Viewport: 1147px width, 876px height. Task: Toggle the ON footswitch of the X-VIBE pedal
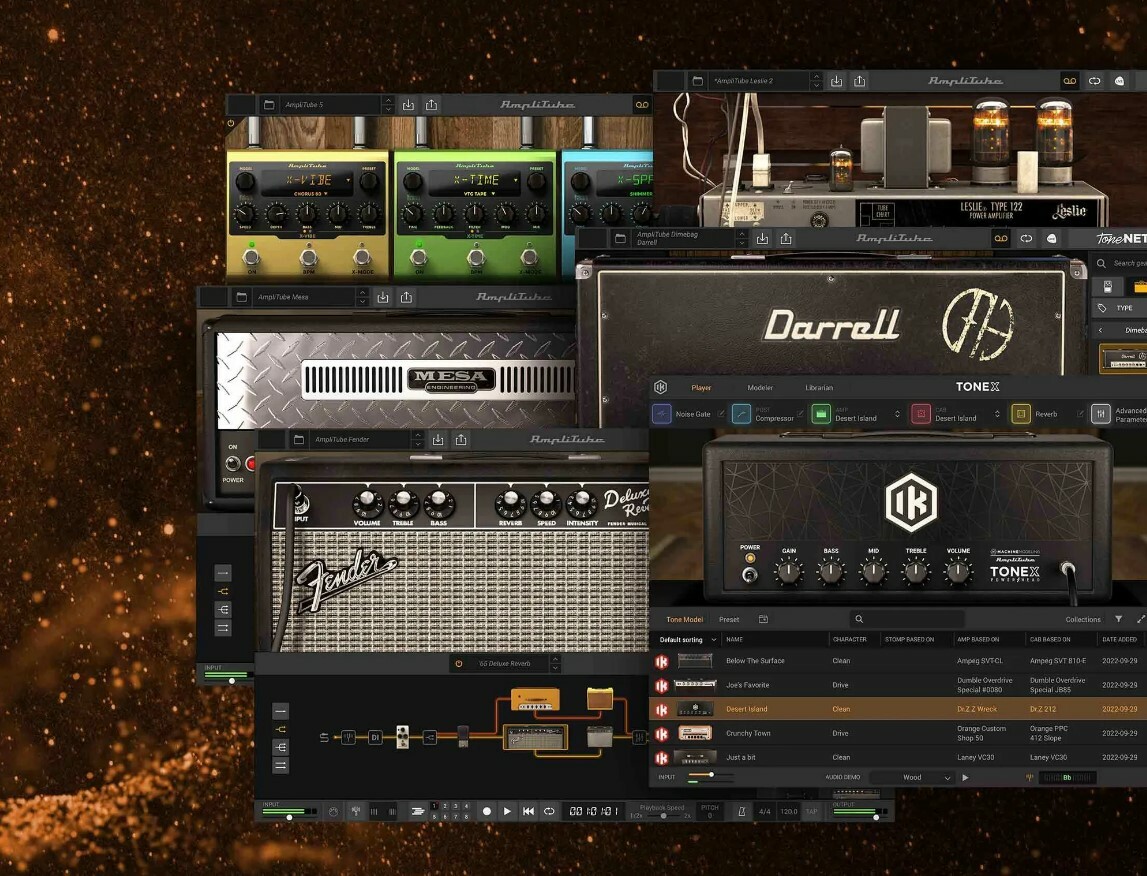(x=251, y=257)
